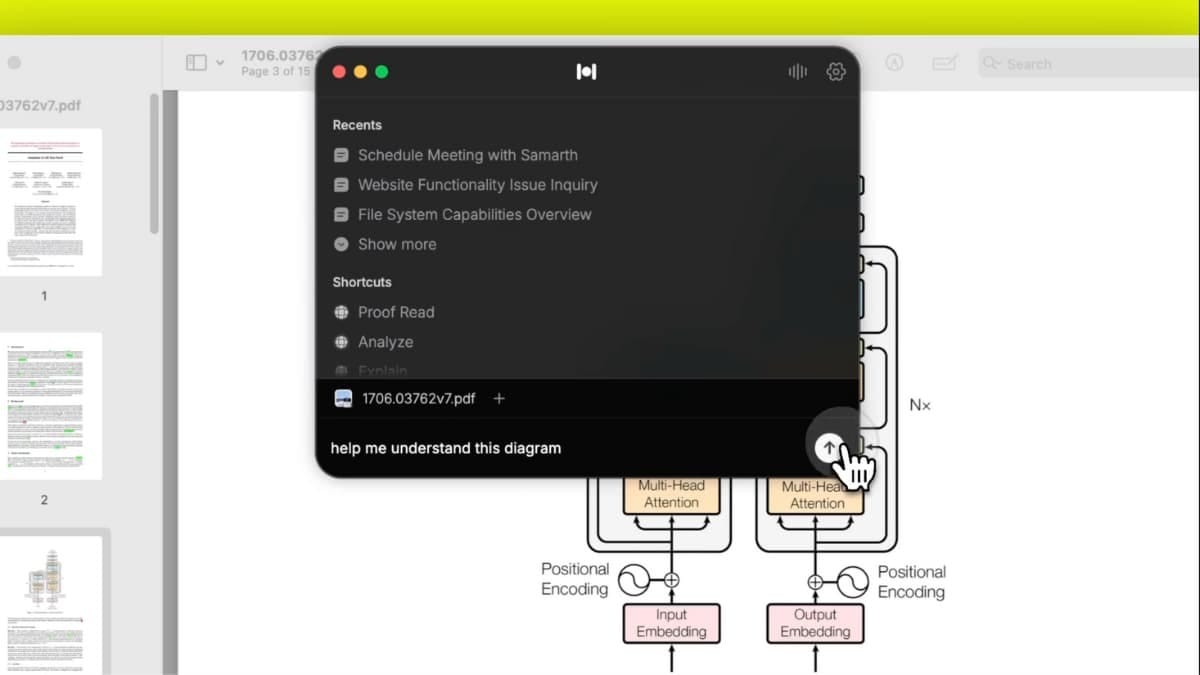The width and height of the screenshot is (1200, 675).
Task: Click the Recents section heading
Action: click(357, 125)
